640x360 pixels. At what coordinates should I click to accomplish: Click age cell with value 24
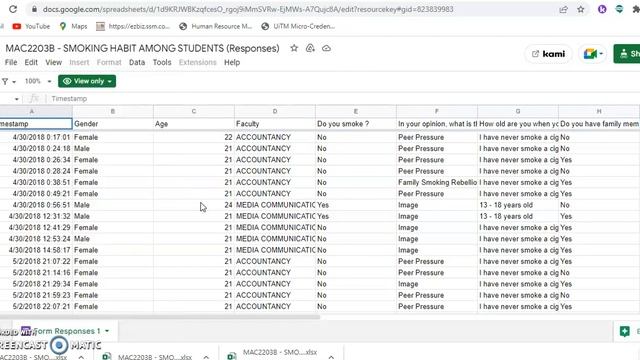click(194, 205)
